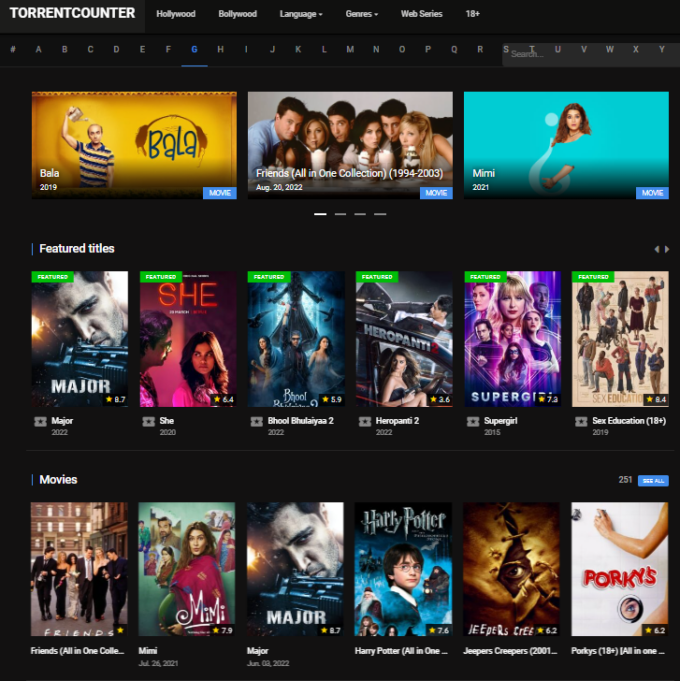The image size is (680, 681).
Task: Filter titles by letter H
Action: click(220, 49)
